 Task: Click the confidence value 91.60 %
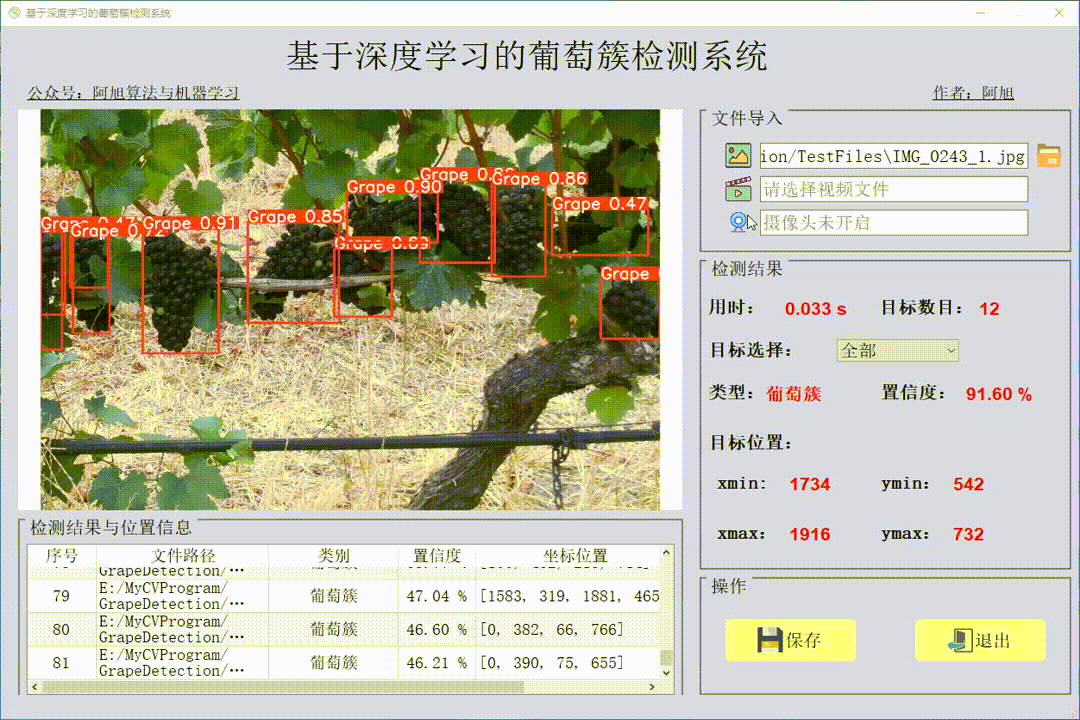tap(999, 394)
